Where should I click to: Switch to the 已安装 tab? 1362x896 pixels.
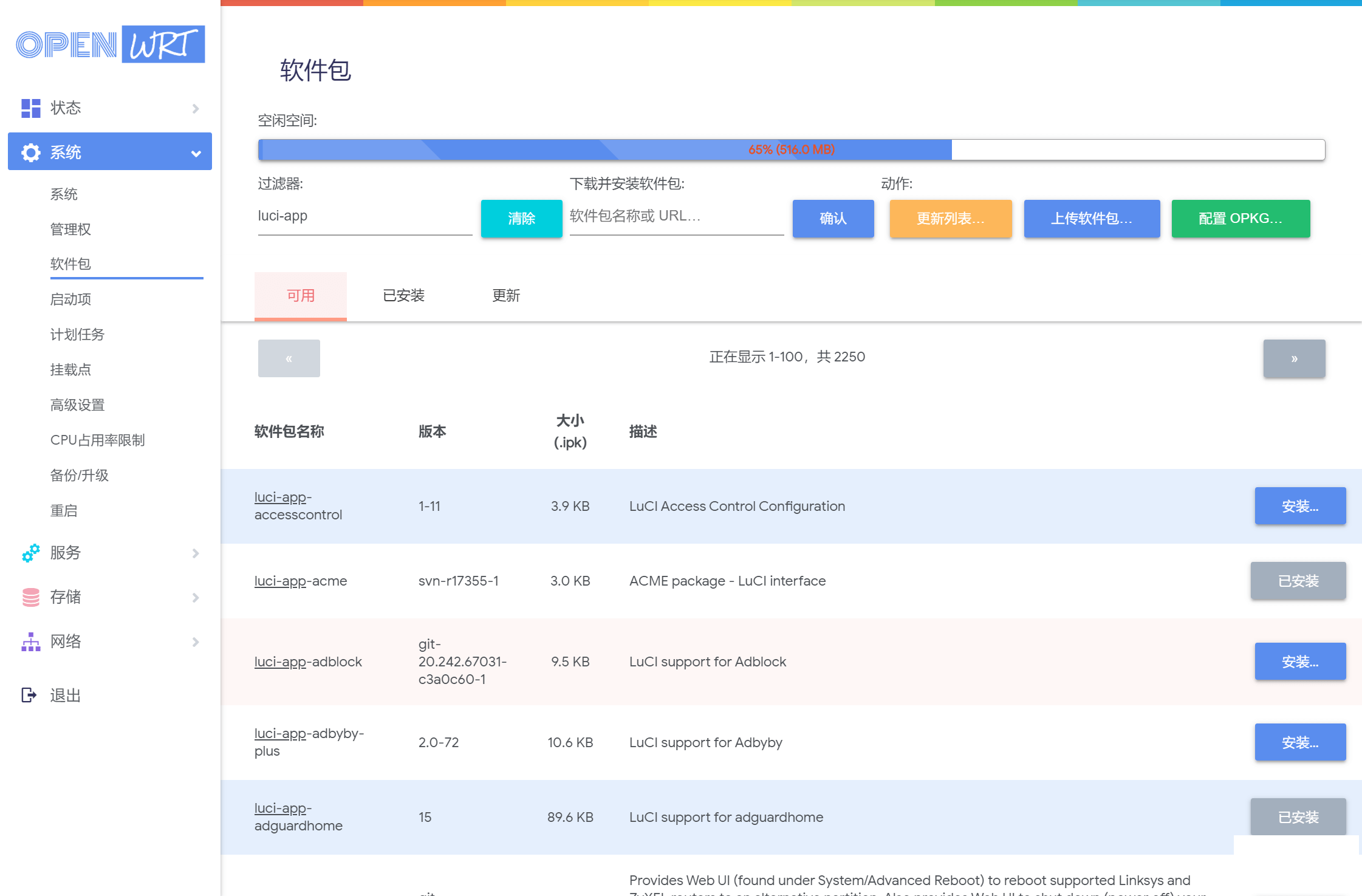click(x=403, y=296)
